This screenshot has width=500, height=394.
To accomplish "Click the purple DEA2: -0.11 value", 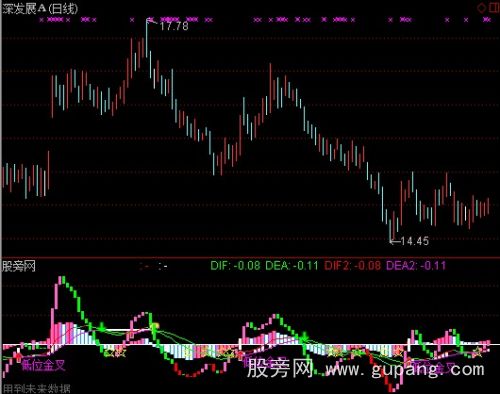I will tap(416, 266).
